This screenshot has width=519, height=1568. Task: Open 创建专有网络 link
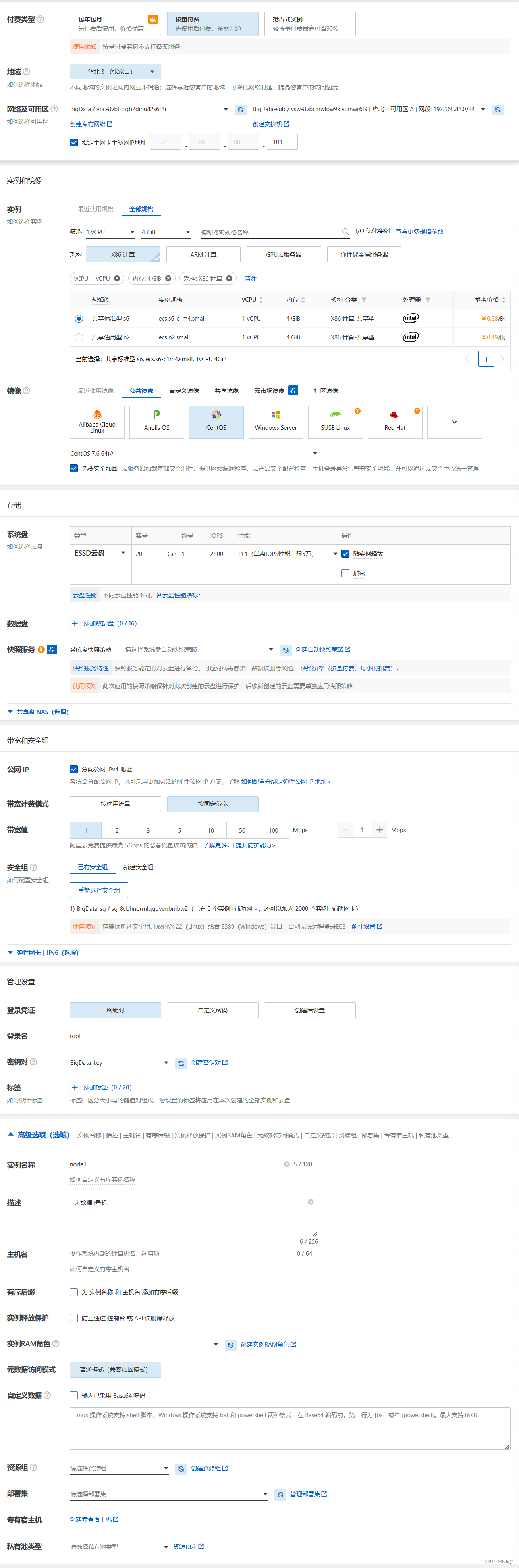[x=91, y=124]
